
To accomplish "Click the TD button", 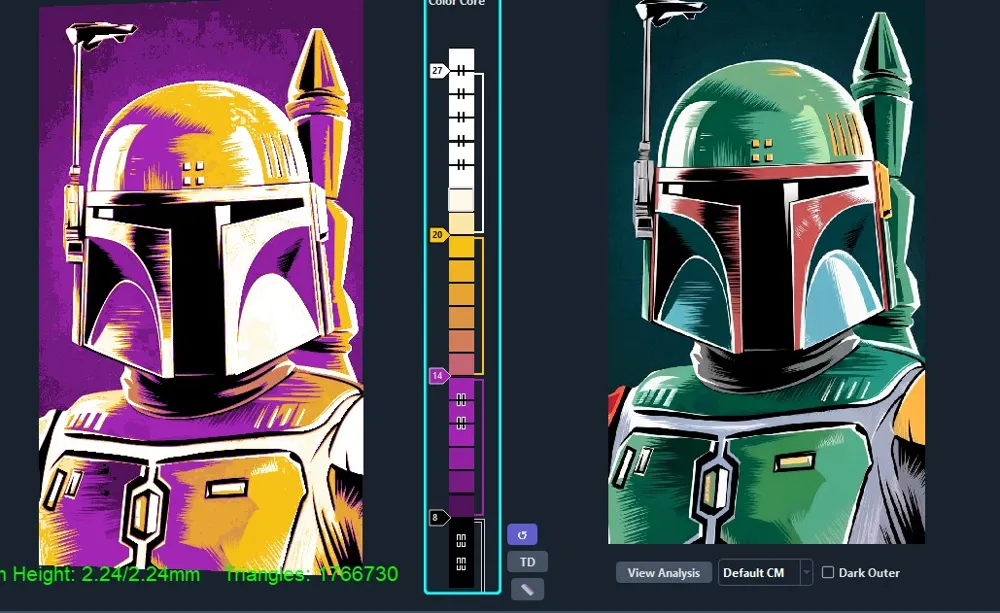I will pyautogui.click(x=527, y=562).
